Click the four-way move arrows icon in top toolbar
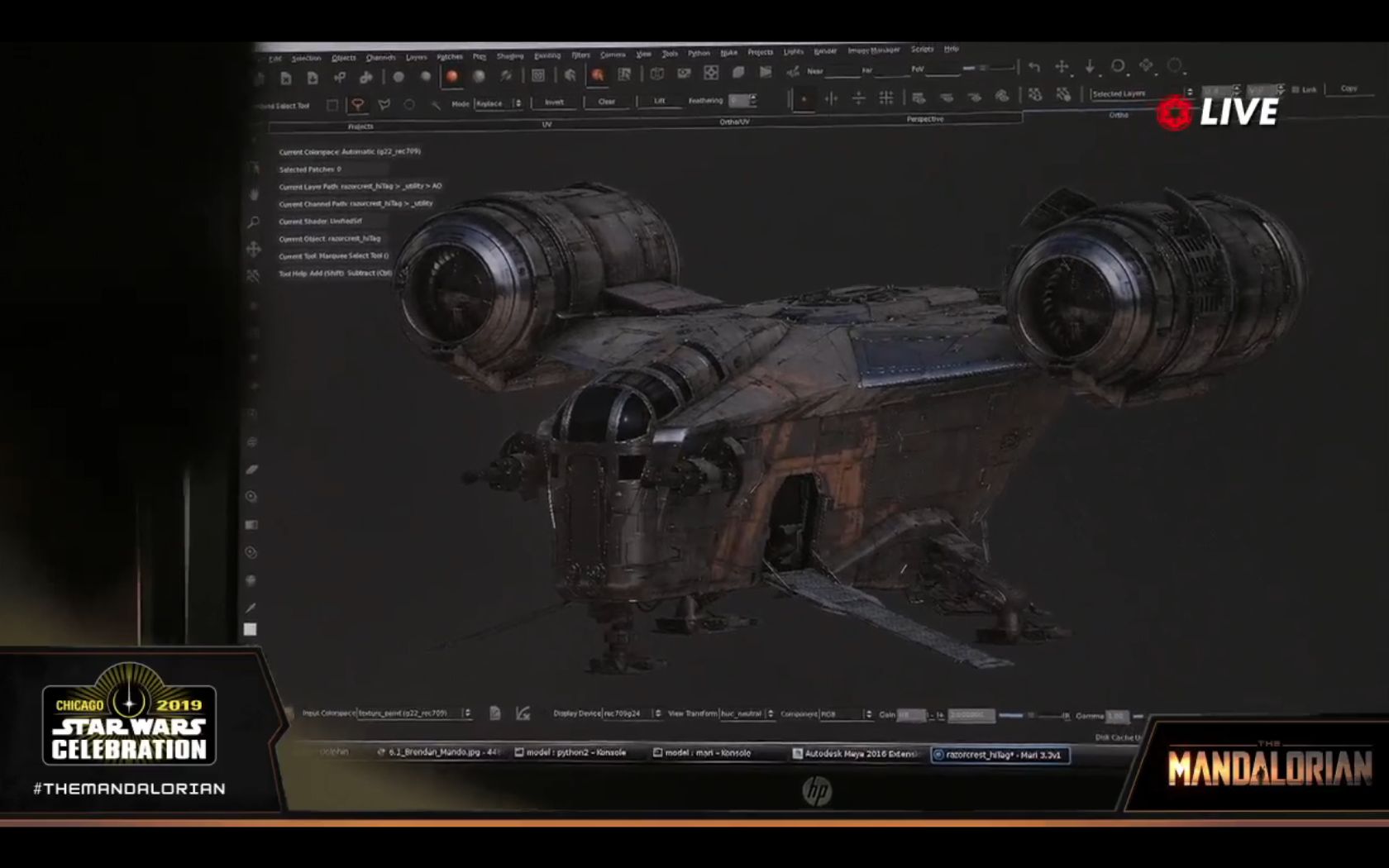This screenshot has height=868, width=1389. pyautogui.click(x=1062, y=66)
